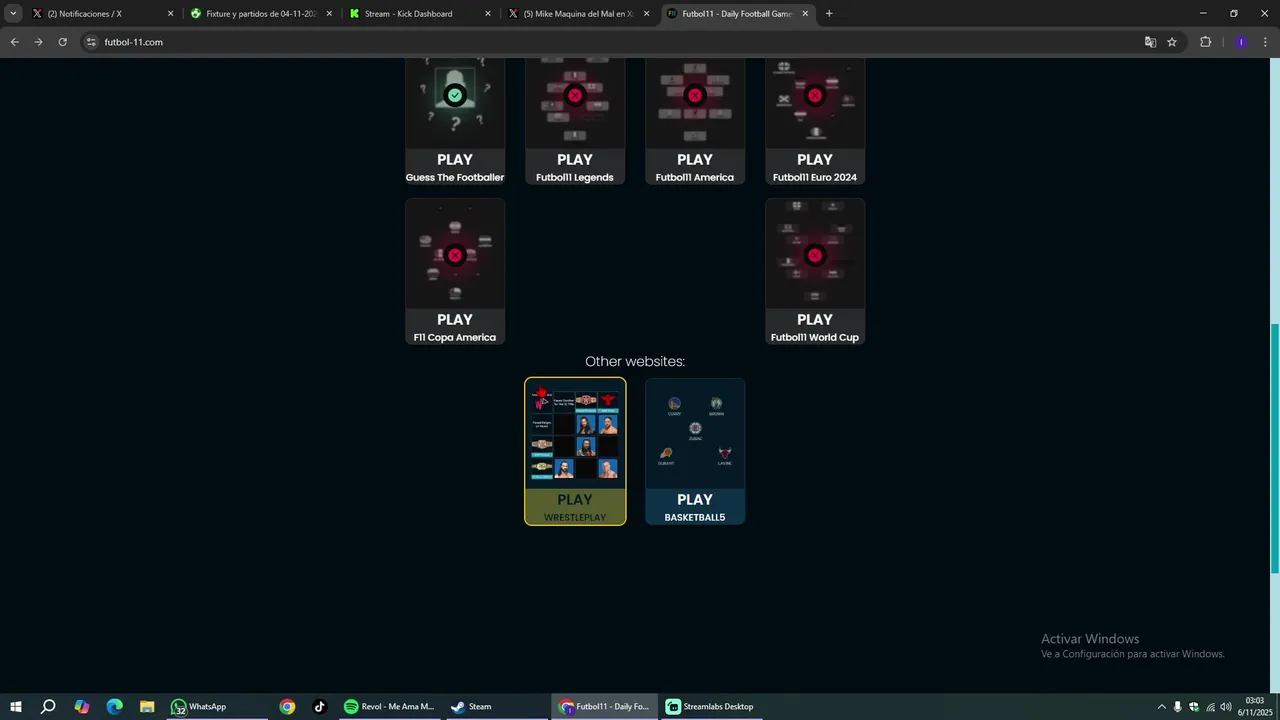Close the Fixture y partidos tab

coord(329,14)
